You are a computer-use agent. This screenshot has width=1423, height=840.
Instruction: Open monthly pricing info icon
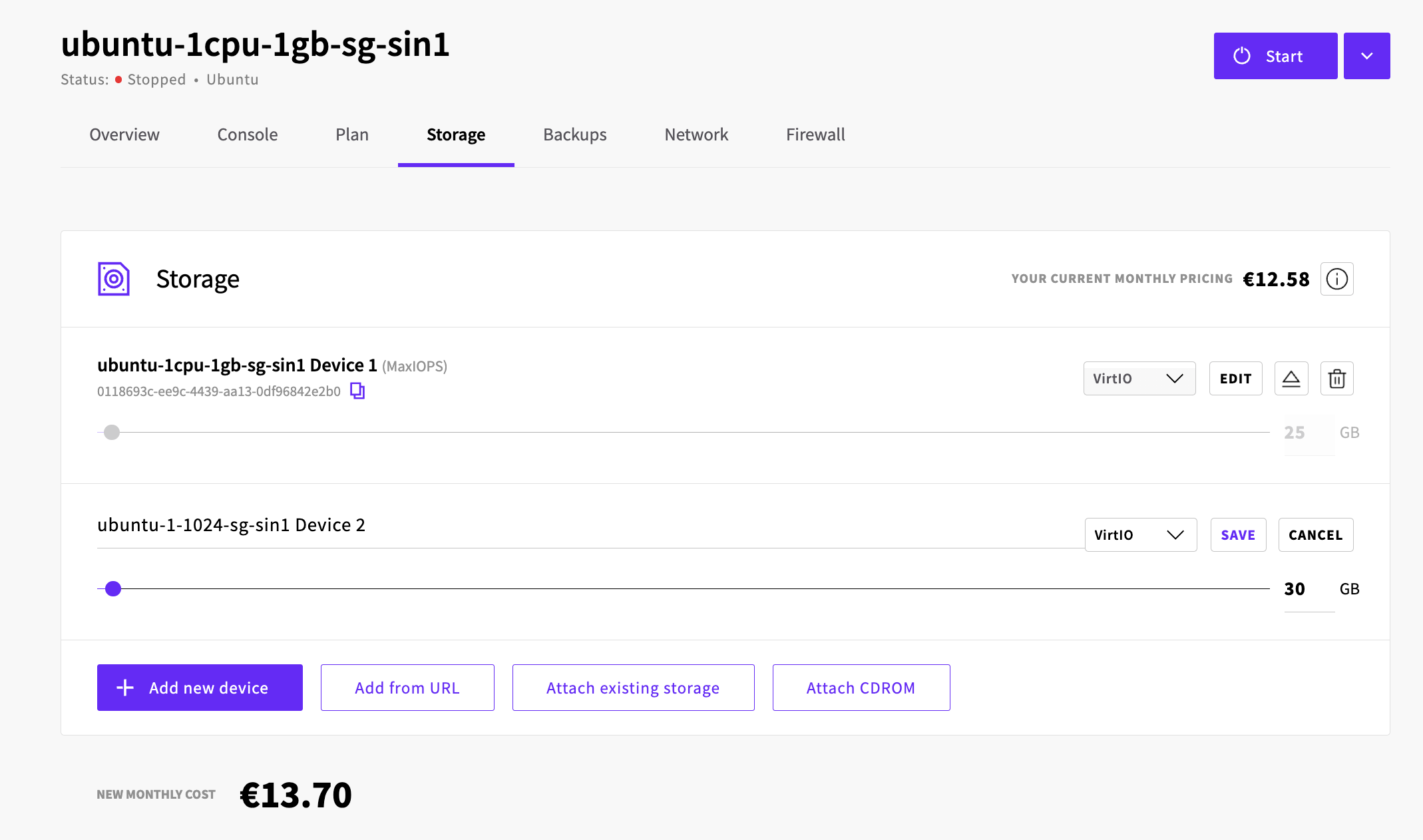[1337, 279]
